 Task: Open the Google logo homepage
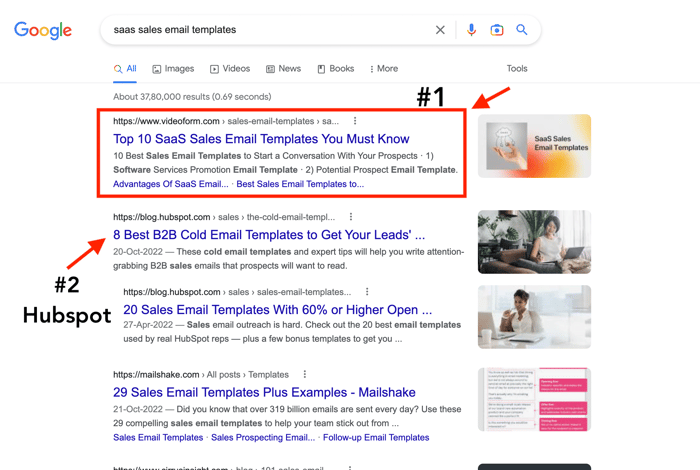[x=43, y=30]
